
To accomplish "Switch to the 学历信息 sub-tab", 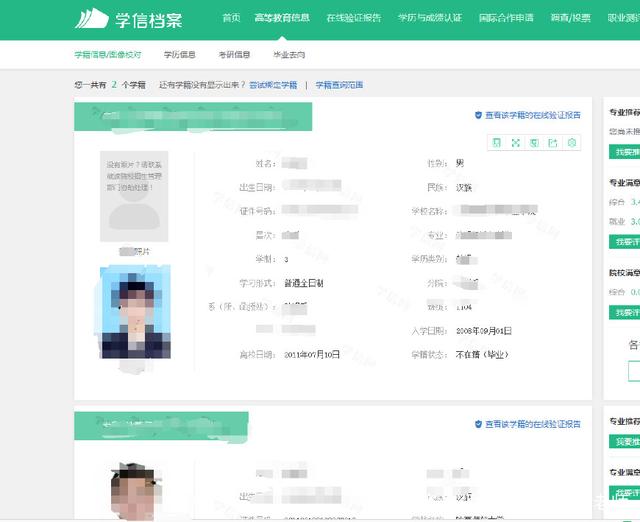I will [180, 55].
